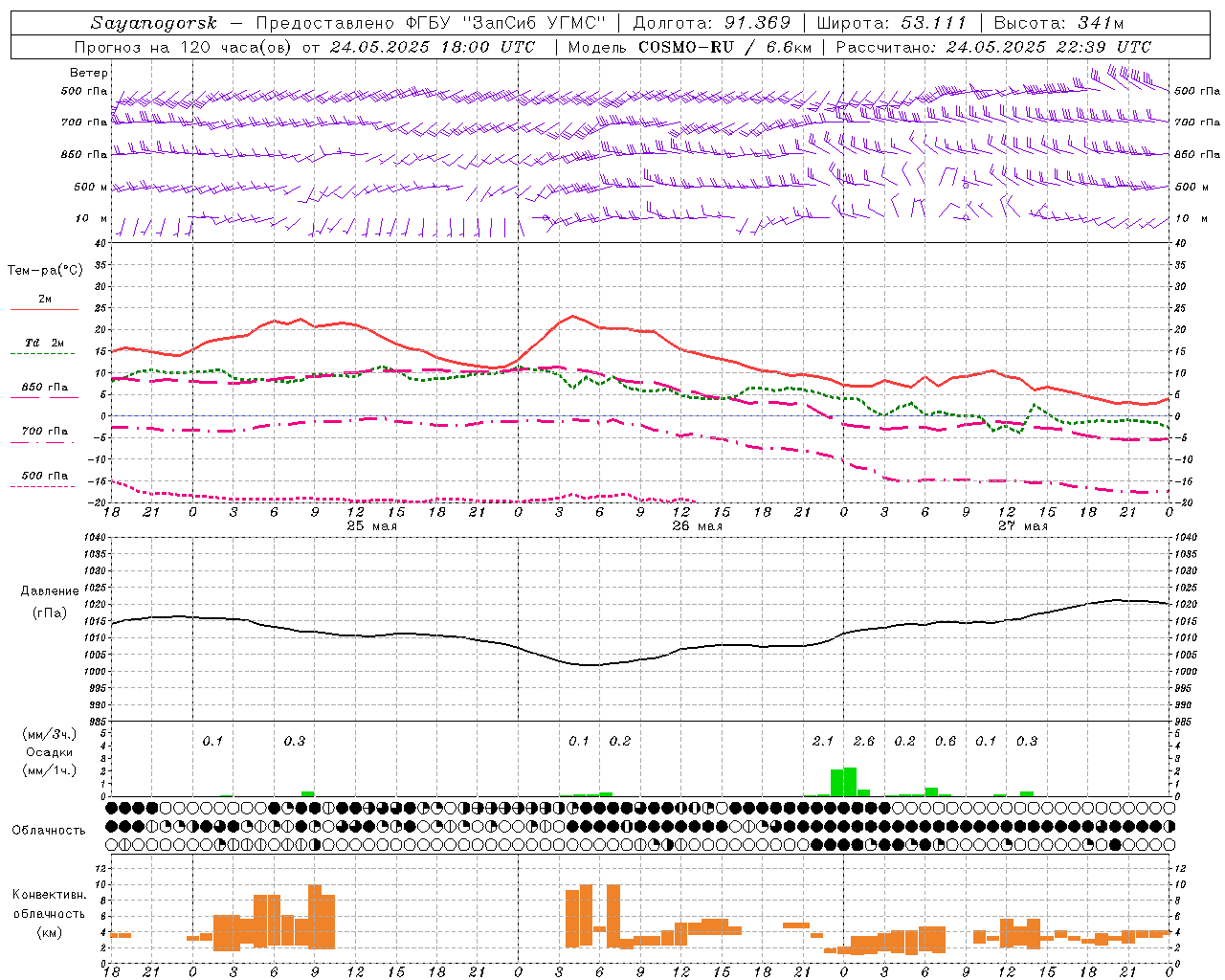1225x980 pixels.
Task: Select the "Td 2м" dew point legend
Action: pos(45,343)
